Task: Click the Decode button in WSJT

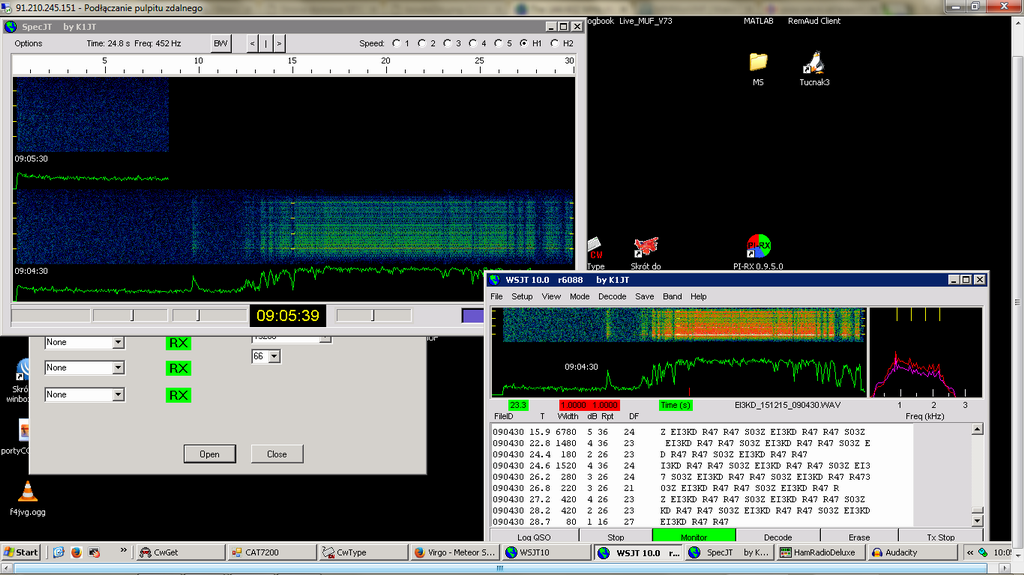Action: tap(778, 537)
